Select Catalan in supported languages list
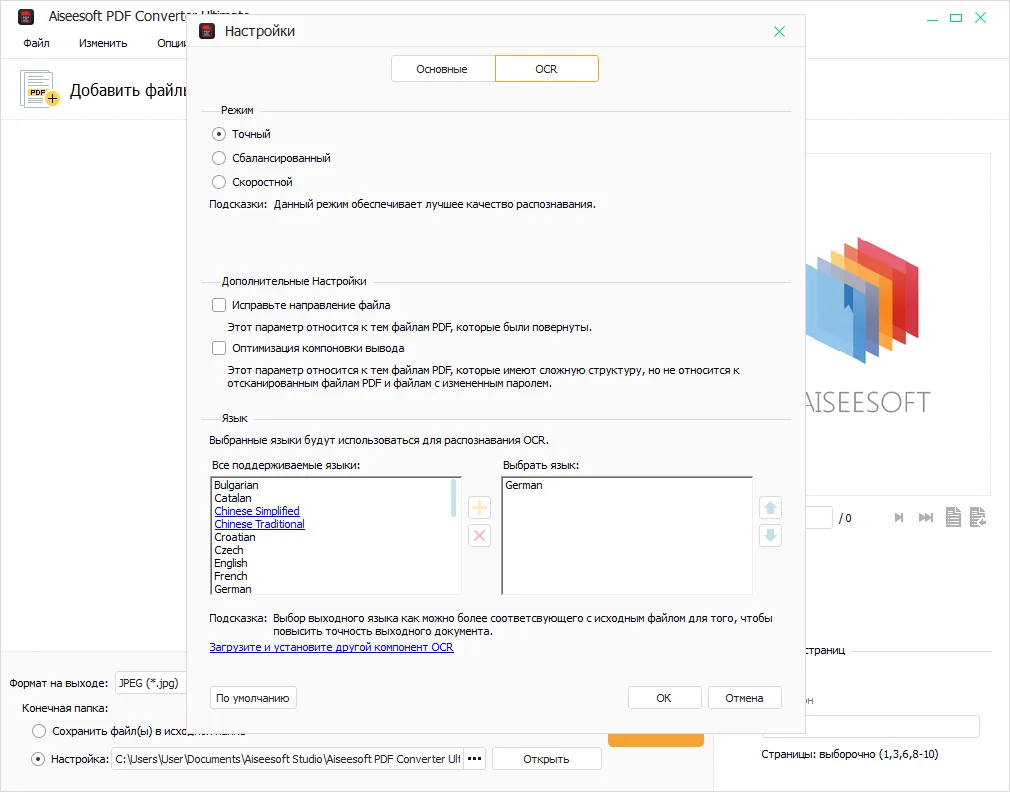 pos(233,498)
